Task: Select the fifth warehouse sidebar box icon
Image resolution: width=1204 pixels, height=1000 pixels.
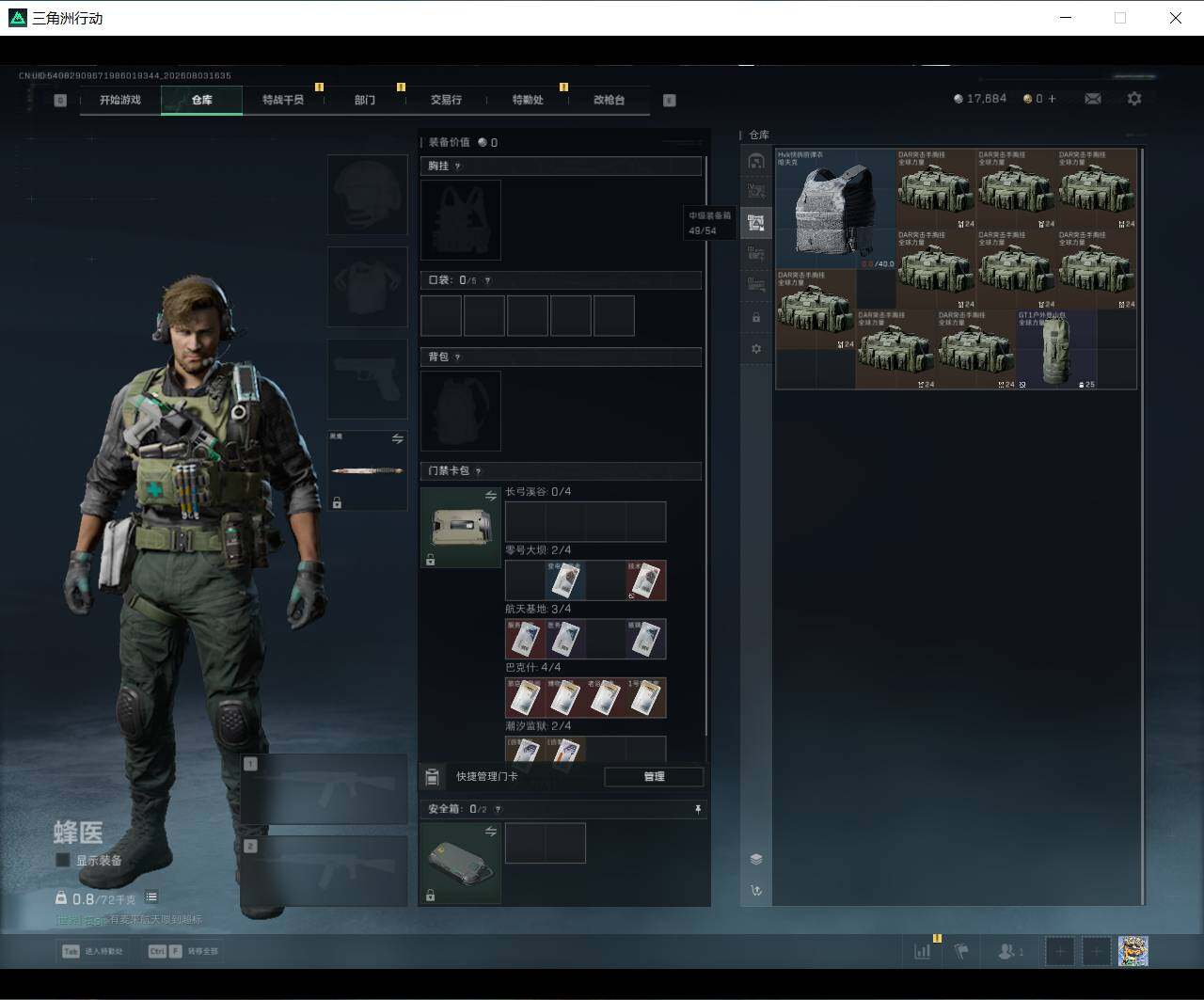Action: 756,285
